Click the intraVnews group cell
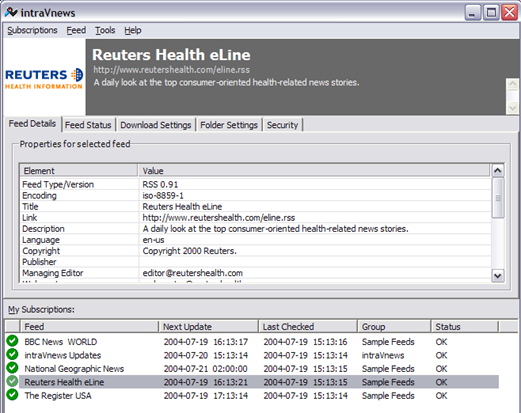Viewport: 521px width, 413px height. pos(383,355)
